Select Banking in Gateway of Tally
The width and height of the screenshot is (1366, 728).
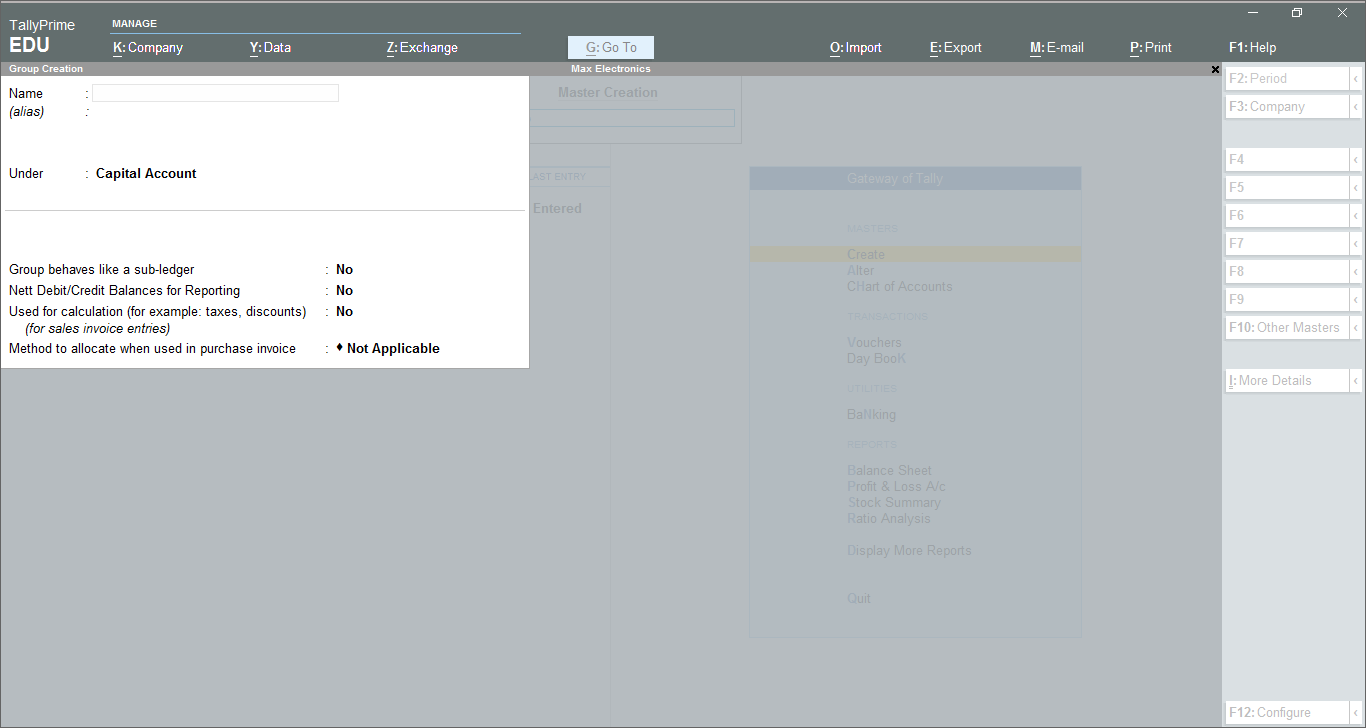872,414
